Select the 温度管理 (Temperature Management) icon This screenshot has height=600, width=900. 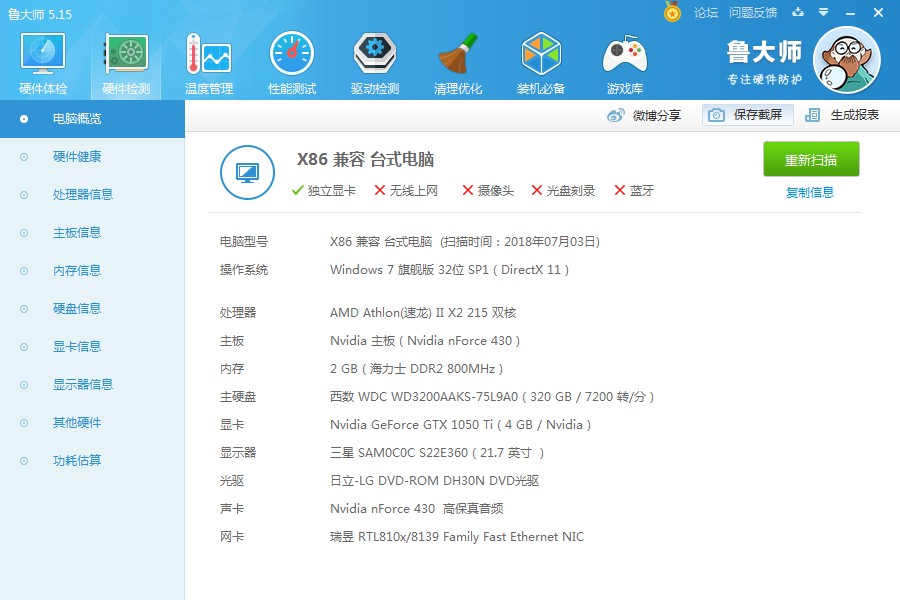click(208, 58)
